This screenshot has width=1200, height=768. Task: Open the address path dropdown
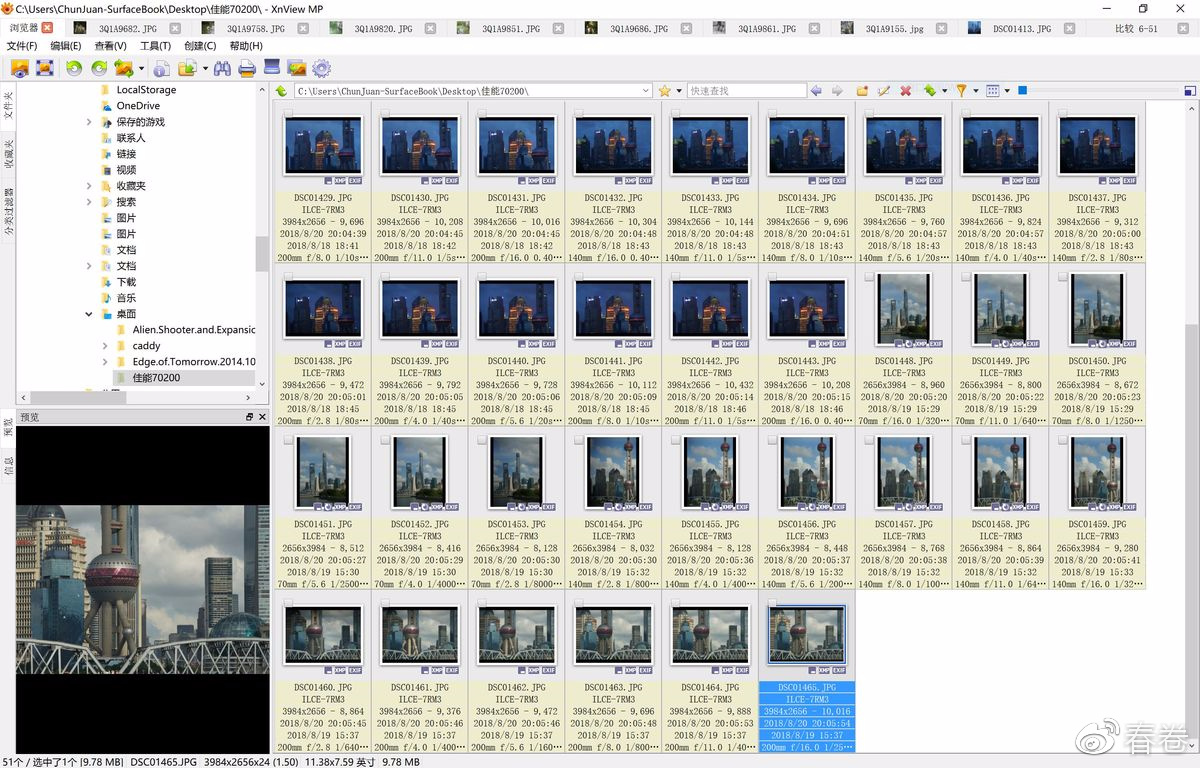[645, 91]
